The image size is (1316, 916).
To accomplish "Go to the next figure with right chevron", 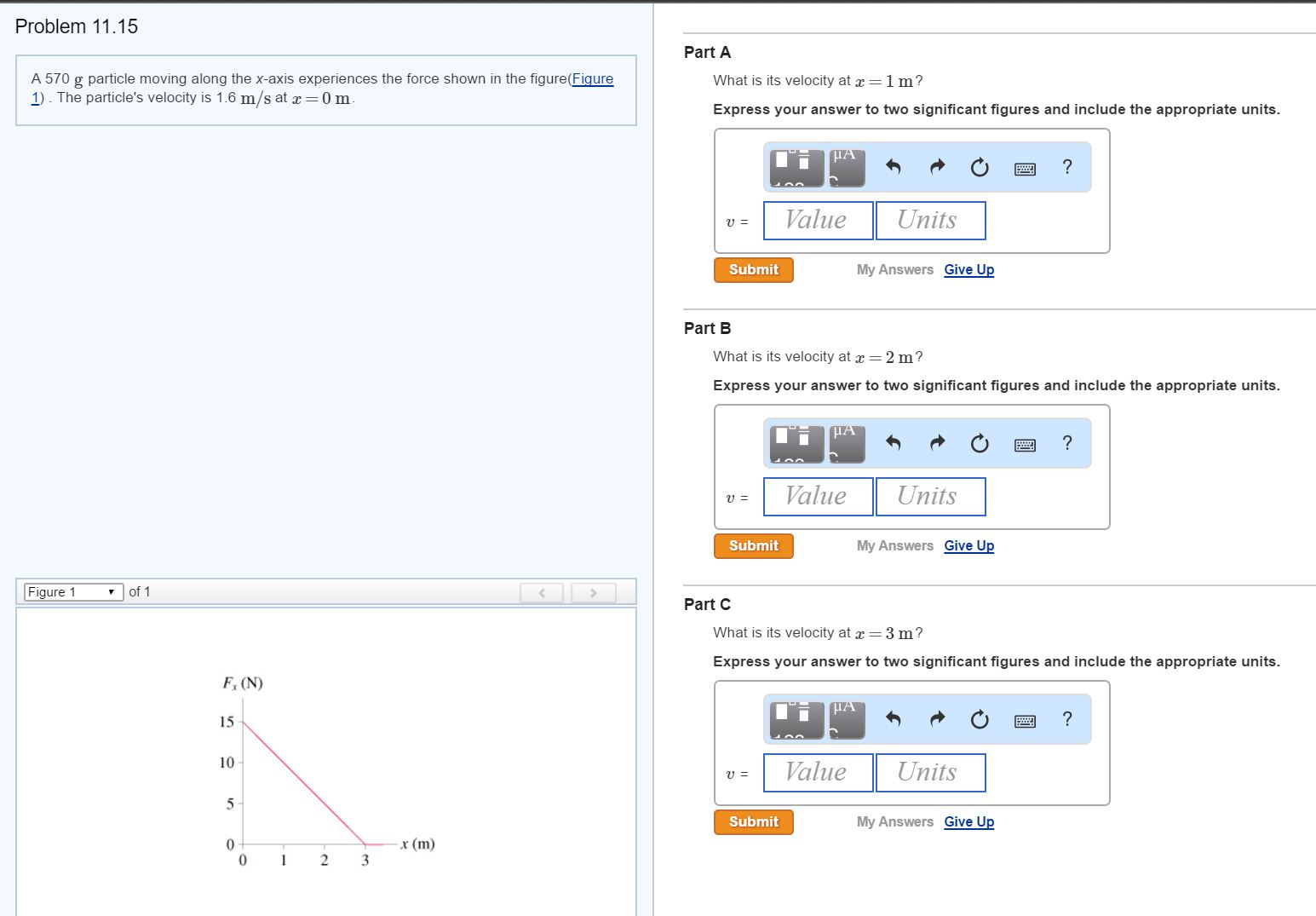I will tap(593, 592).
